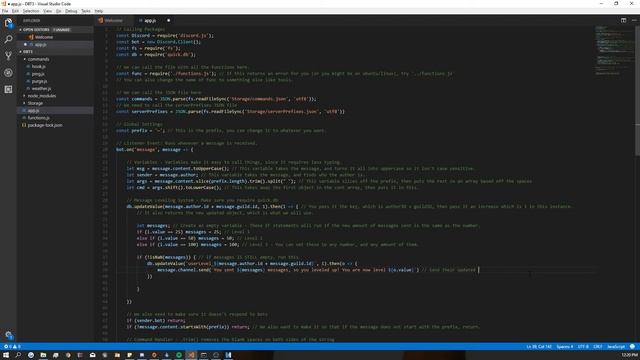Click the Spaces: 4 indentation indicator

[564, 347]
